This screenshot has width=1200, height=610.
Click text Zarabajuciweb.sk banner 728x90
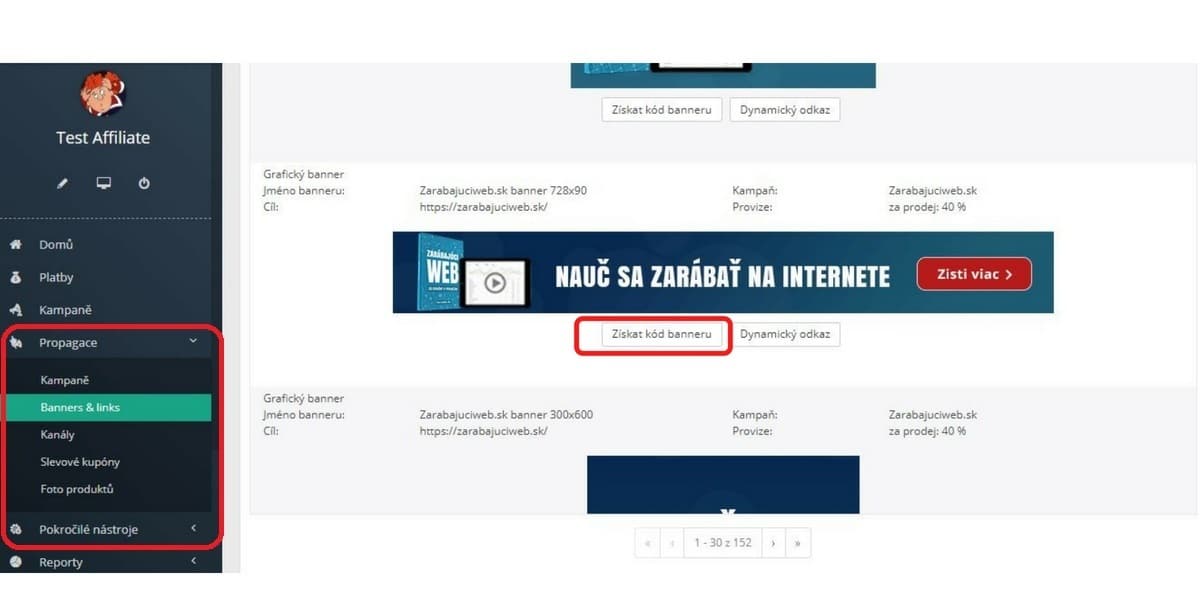pyautogui.click(x=504, y=190)
